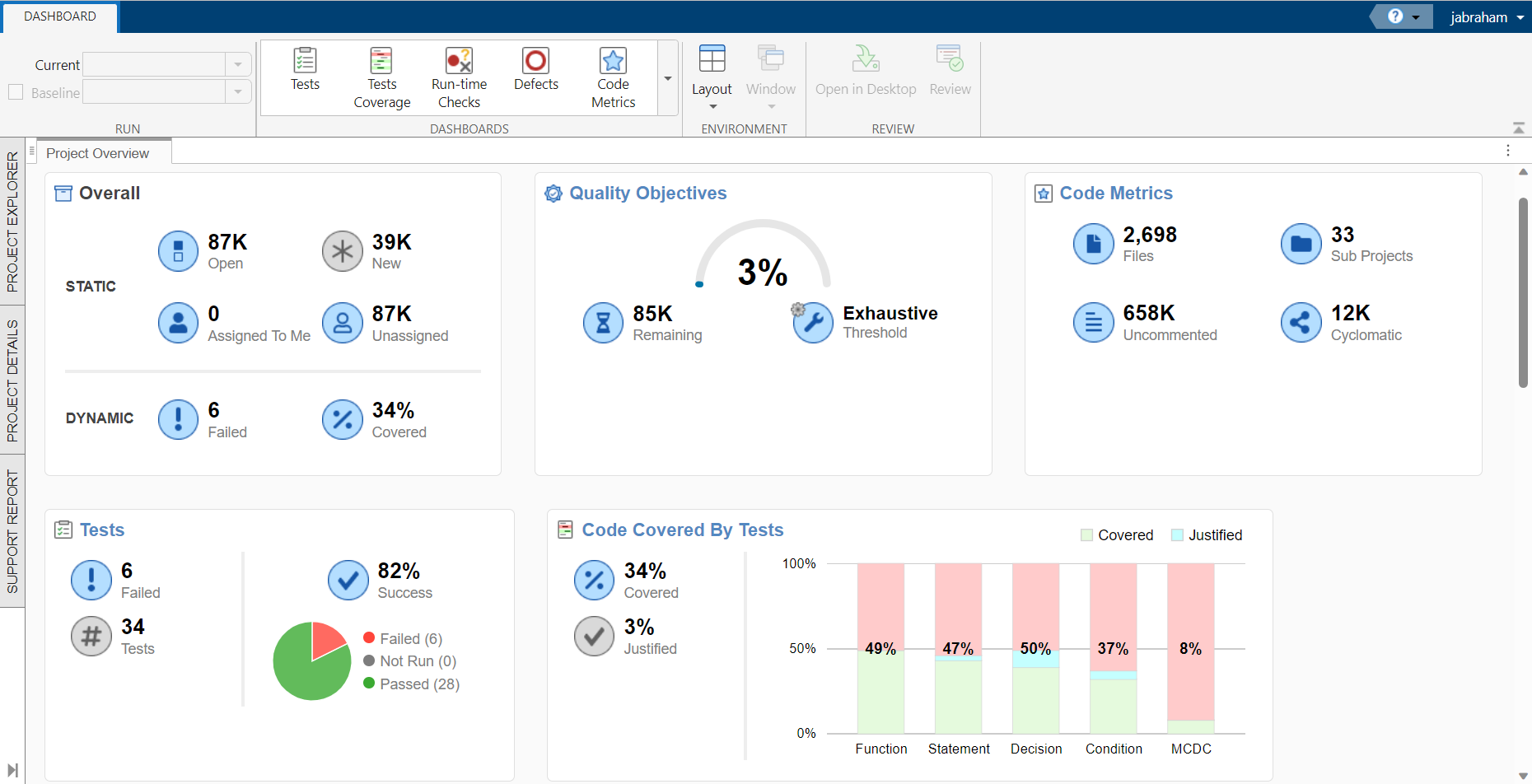Viewport: 1532px width, 784px height.
Task: Open the Project Explorer side tab
Action: (x=12, y=222)
